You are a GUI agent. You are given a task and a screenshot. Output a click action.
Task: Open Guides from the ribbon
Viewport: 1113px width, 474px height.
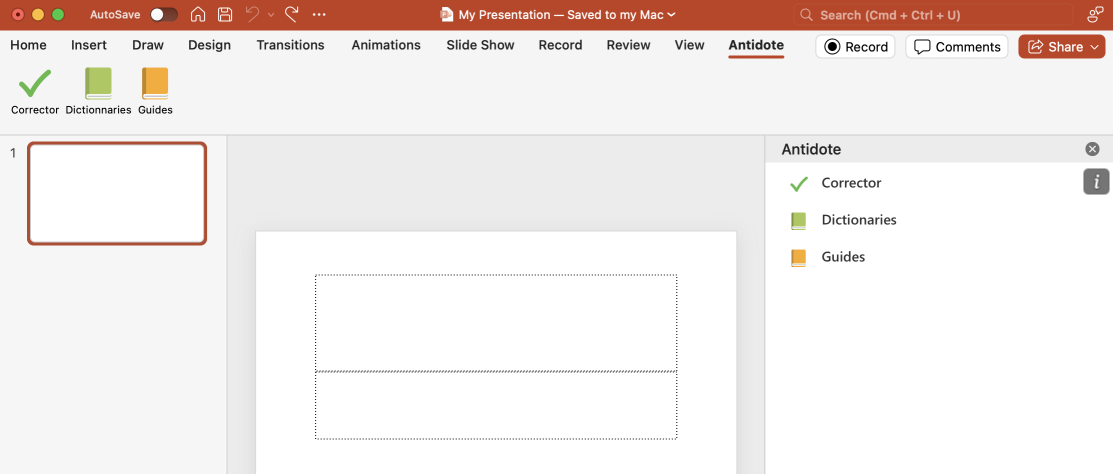click(155, 91)
